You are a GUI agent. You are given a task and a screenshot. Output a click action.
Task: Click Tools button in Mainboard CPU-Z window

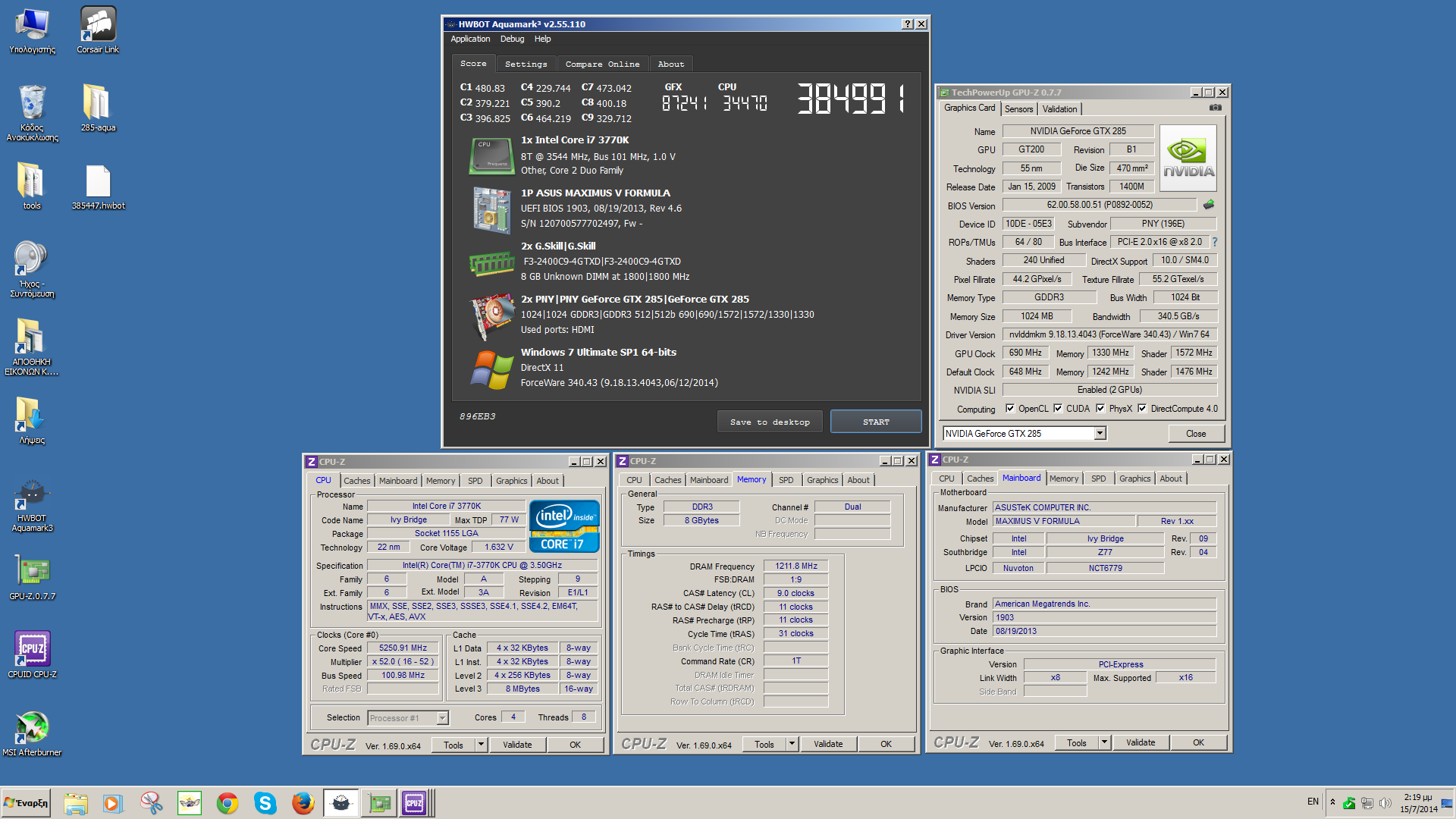1076,742
